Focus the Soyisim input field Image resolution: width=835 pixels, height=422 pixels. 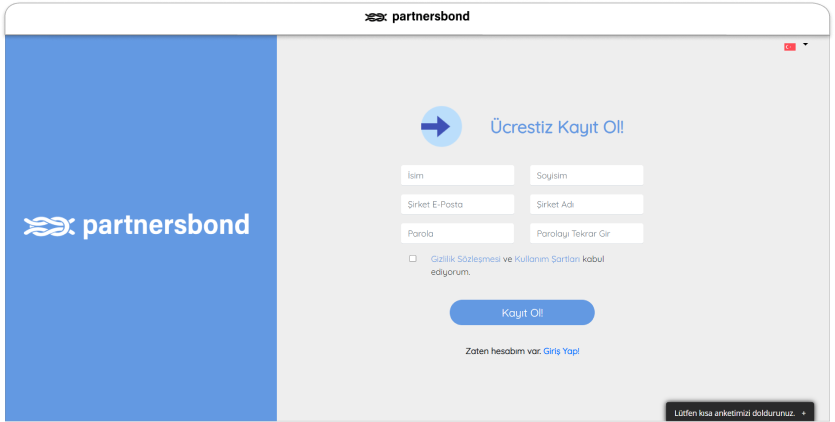(x=586, y=175)
